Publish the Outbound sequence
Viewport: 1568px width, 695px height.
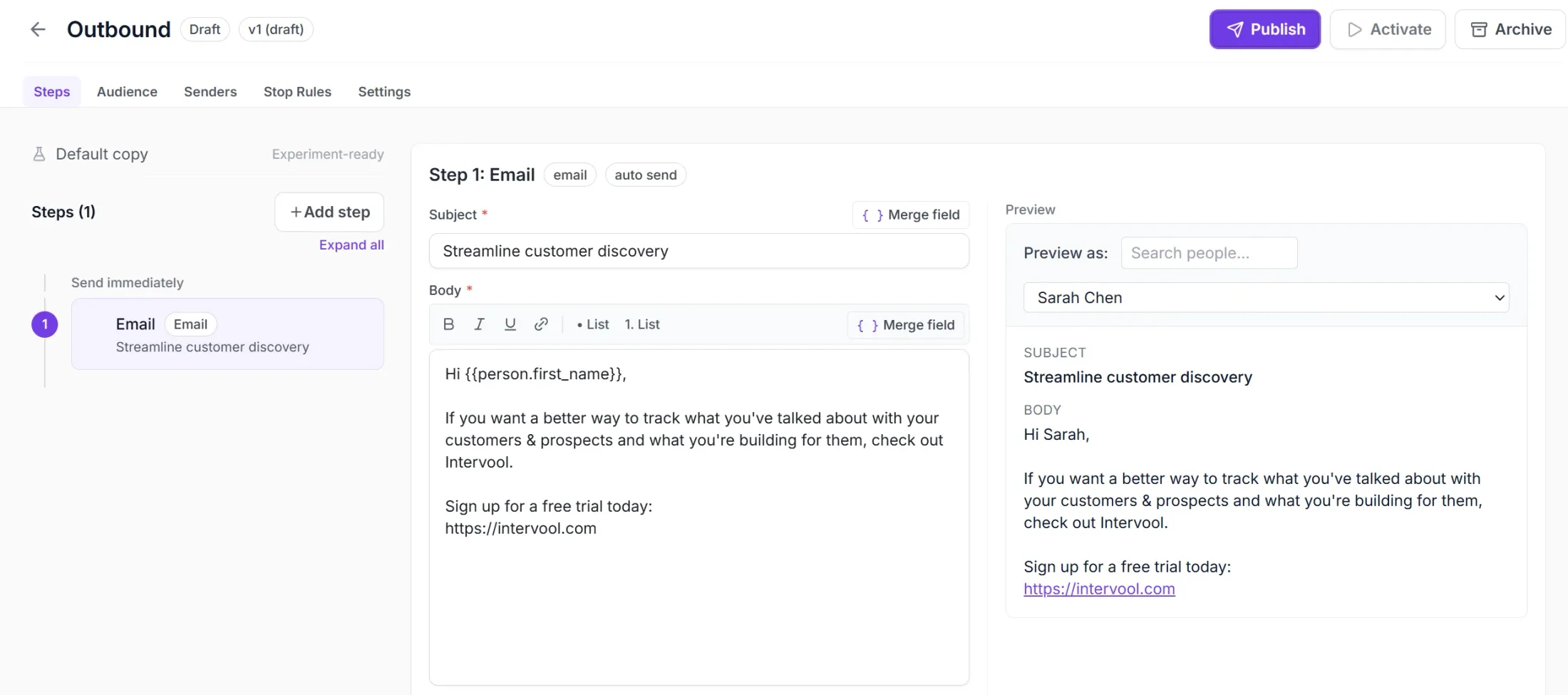1265,29
